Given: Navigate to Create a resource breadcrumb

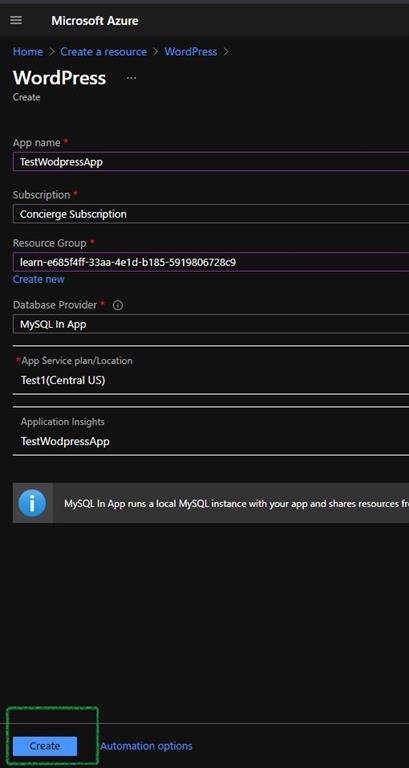Looking at the screenshot, I should [103, 52].
